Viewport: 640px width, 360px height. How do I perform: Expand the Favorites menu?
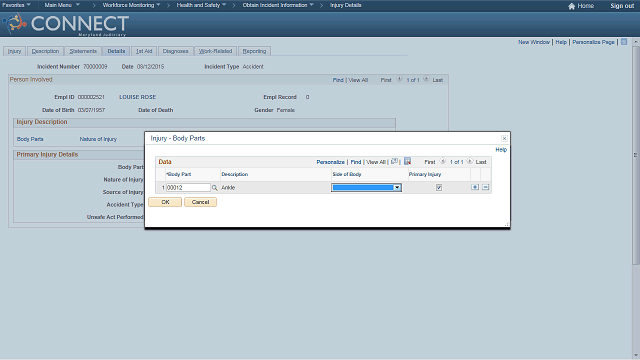click(x=16, y=5)
